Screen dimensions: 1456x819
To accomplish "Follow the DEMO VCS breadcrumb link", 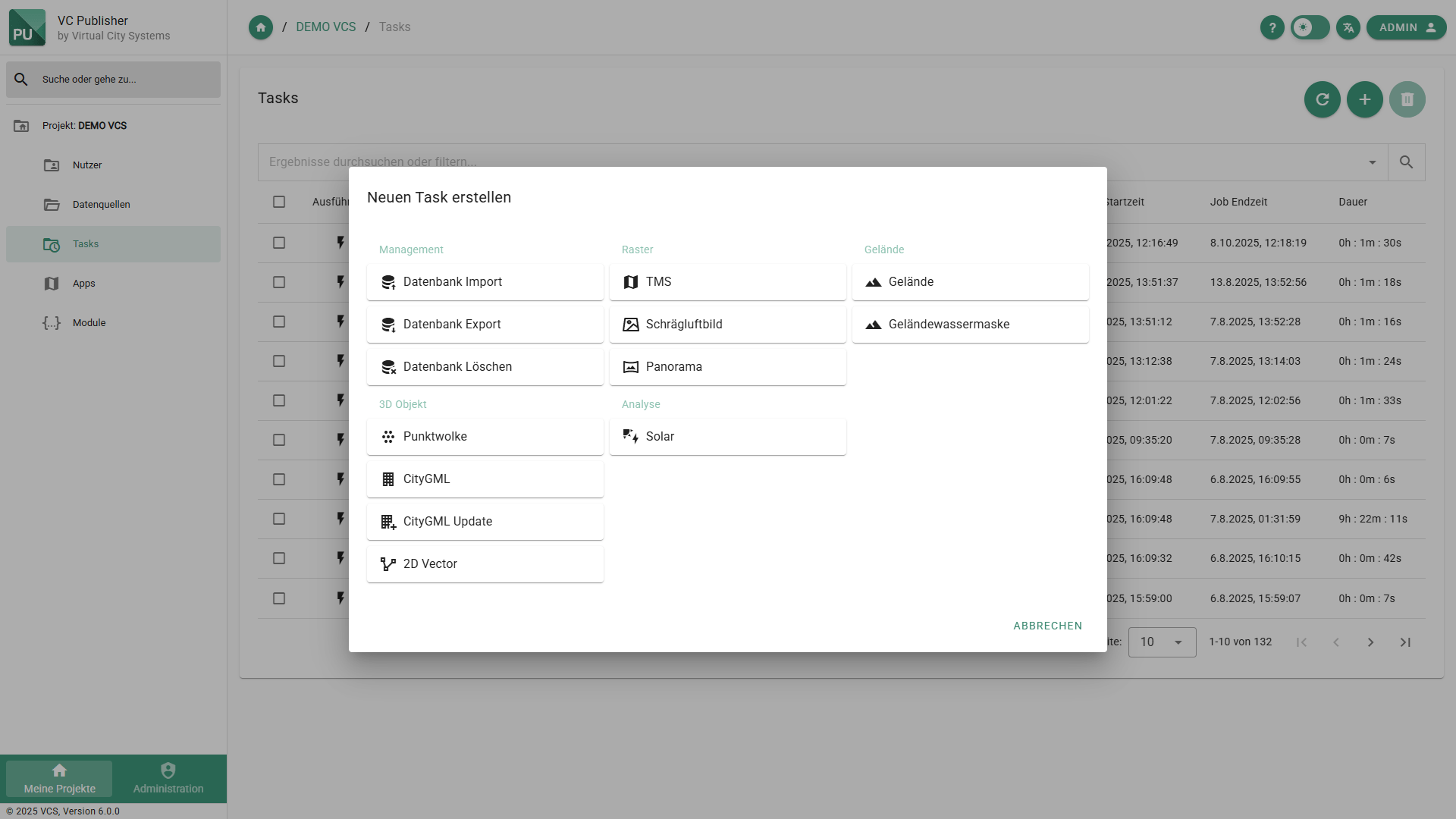I will (325, 27).
